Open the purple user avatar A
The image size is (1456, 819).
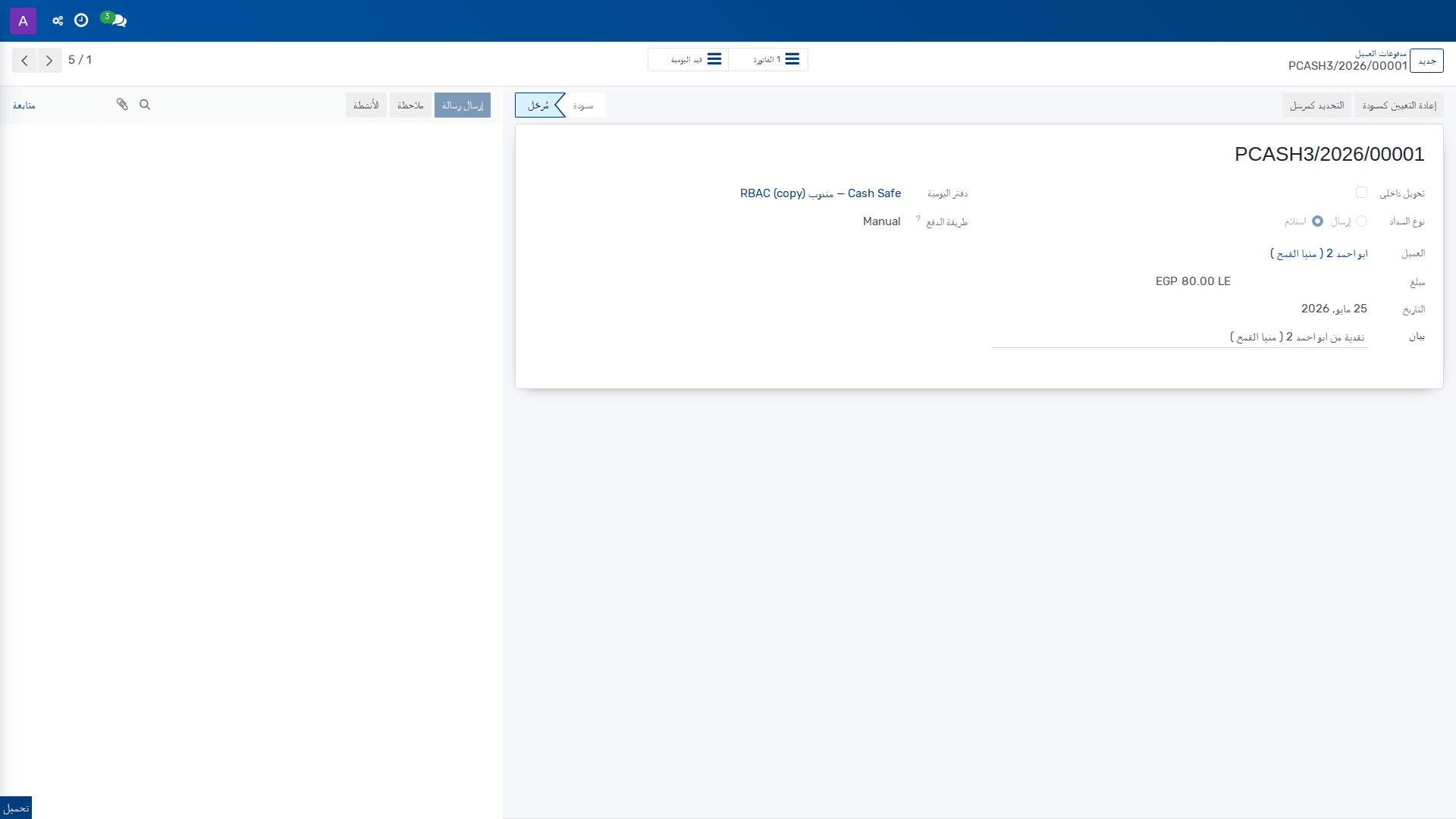[x=23, y=20]
